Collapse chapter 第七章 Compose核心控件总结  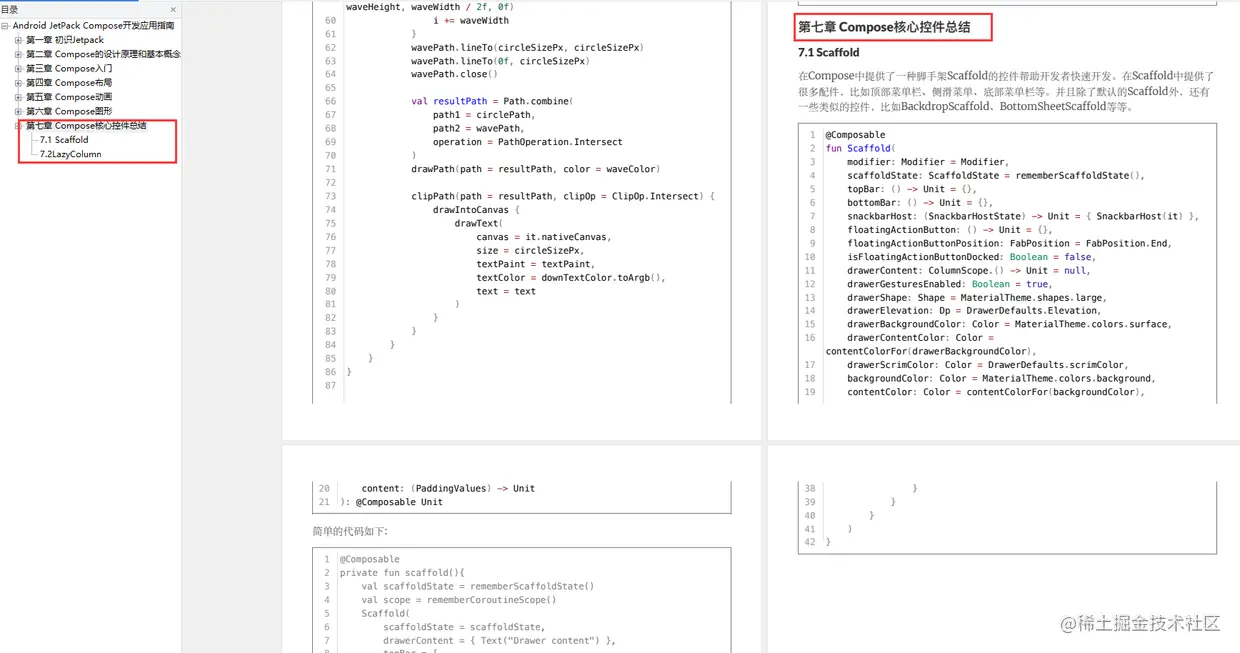(x=18, y=126)
